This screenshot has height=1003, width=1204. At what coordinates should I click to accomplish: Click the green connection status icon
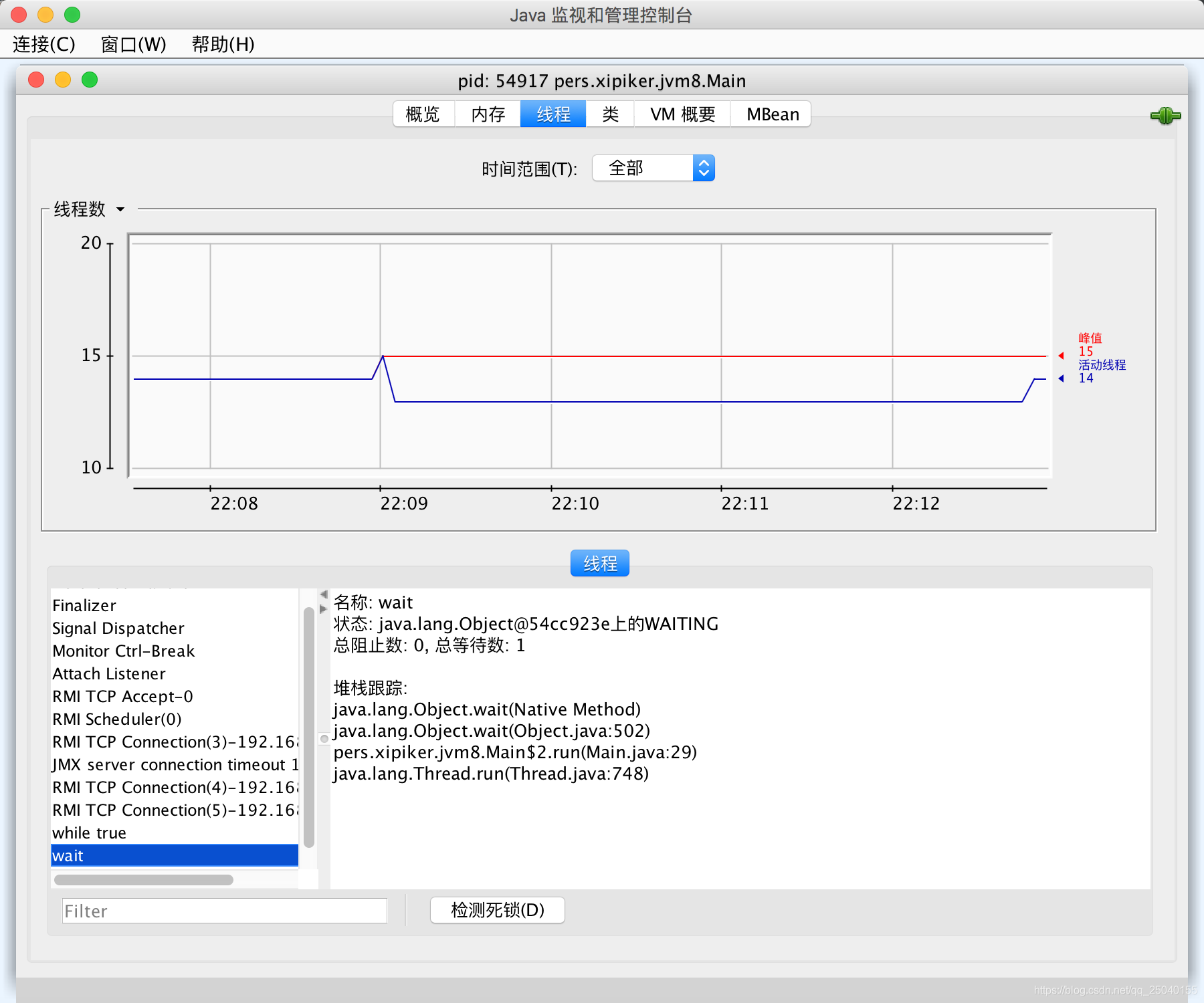(x=1165, y=116)
